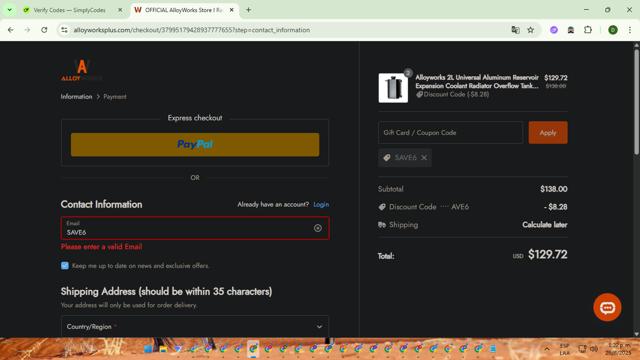
Task: Switch to the Verify Codes SimplyCodes tab
Action: tap(69, 10)
